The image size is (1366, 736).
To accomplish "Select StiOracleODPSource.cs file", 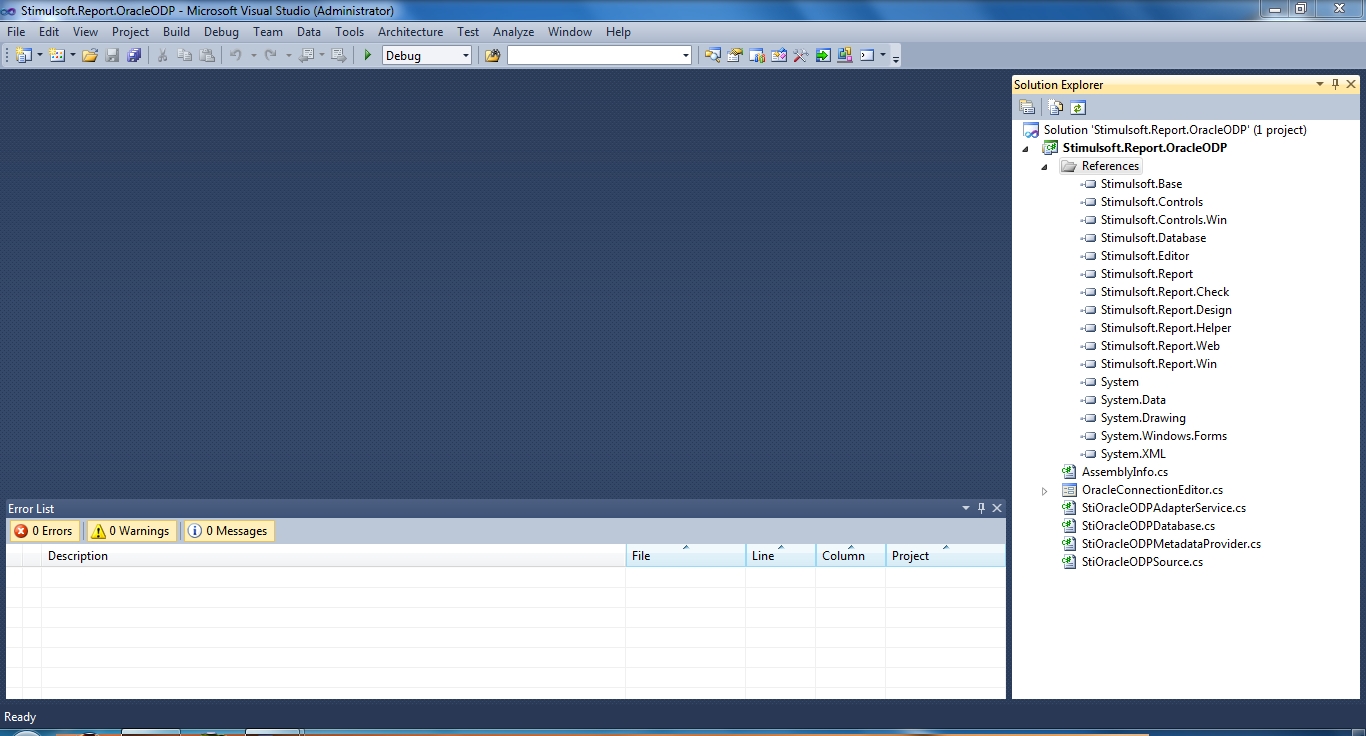I will click(x=1142, y=562).
